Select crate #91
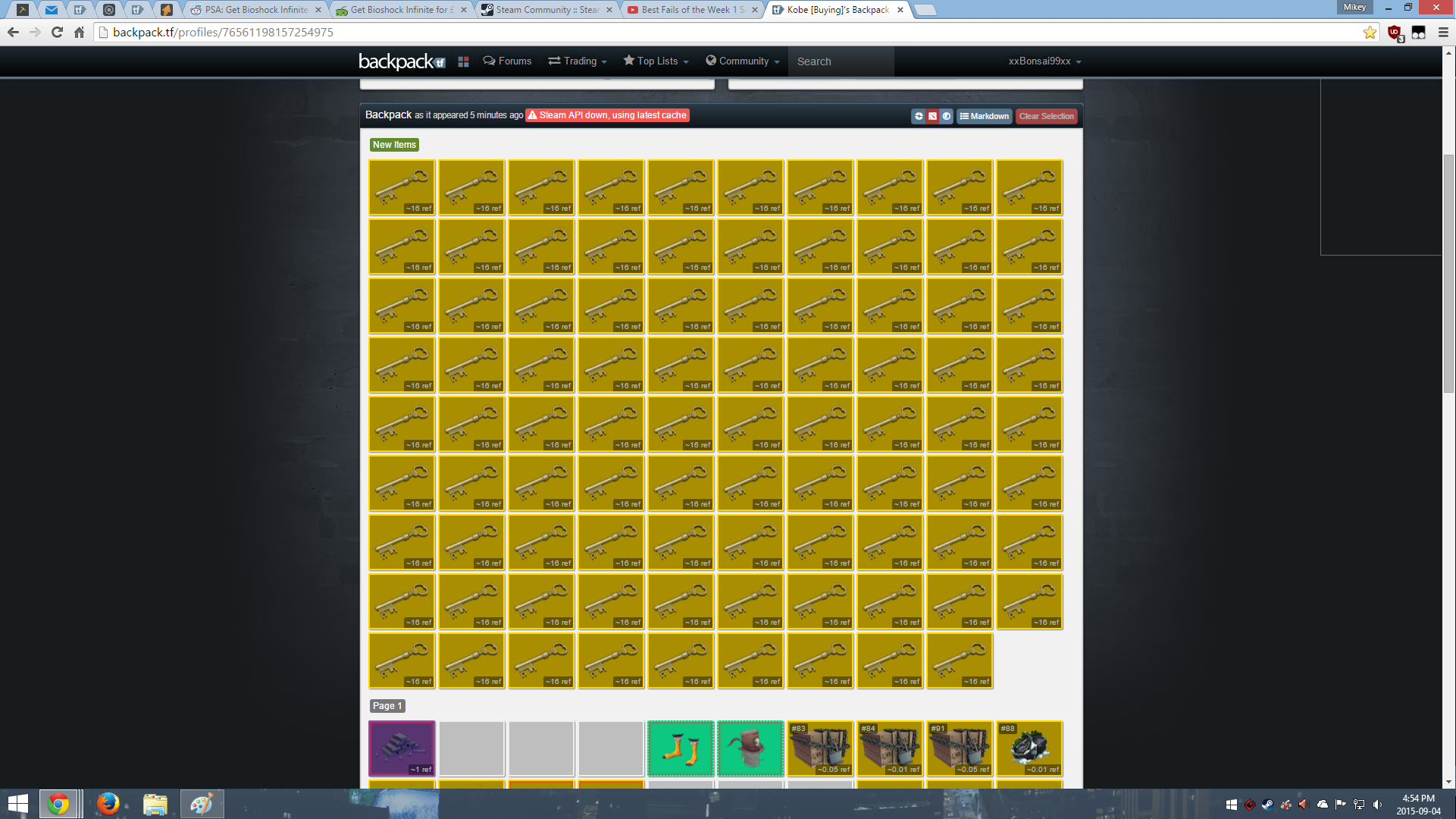Image resolution: width=1456 pixels, height=819 pixels. pyautogui.click(x=960, y=748)
